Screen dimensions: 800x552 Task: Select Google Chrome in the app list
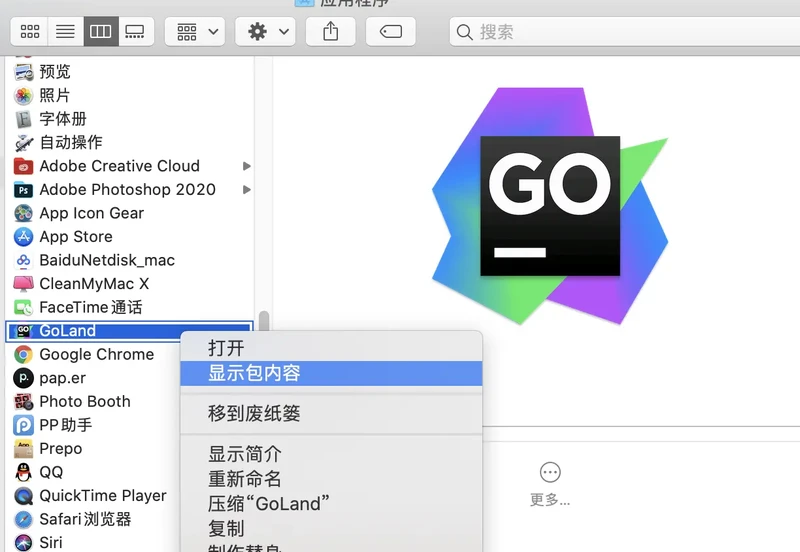[x=96, y=354]
